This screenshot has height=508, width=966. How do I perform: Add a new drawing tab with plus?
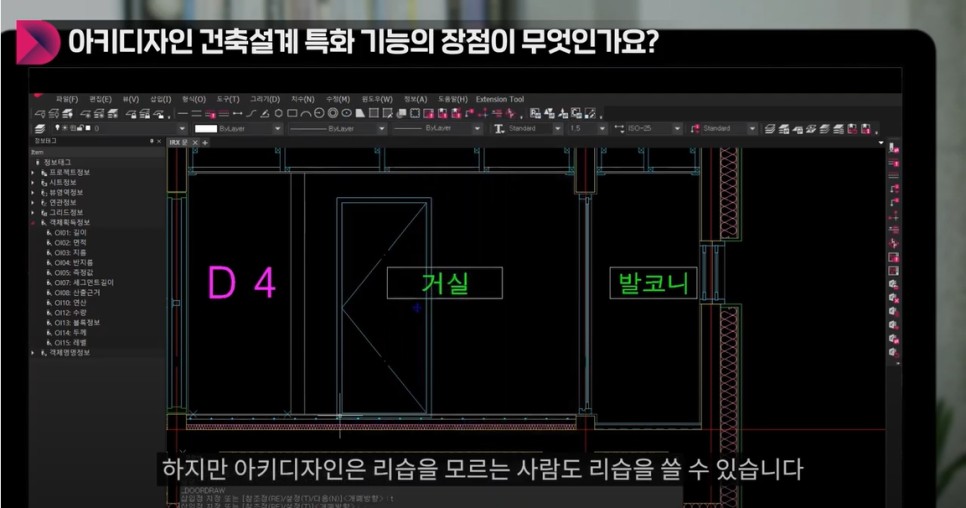pos(205,142)
